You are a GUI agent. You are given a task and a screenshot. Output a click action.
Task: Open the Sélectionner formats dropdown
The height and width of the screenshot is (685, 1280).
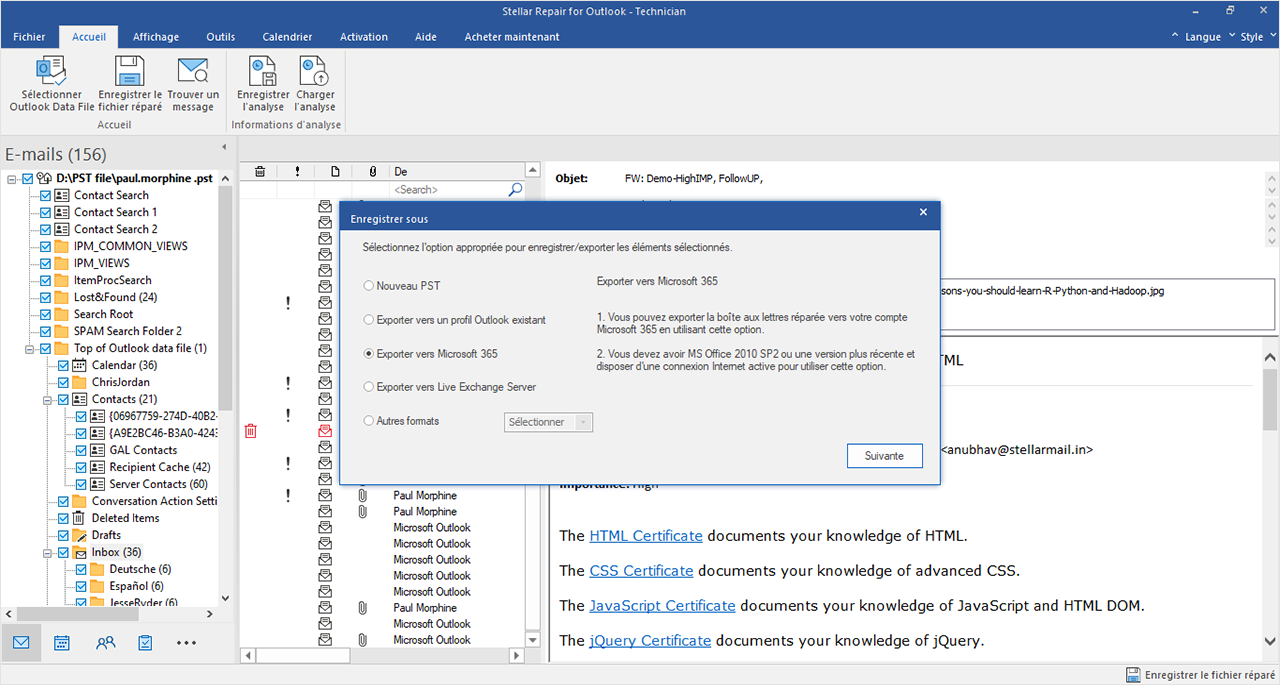pyautogui.click(x=548, y=422)
